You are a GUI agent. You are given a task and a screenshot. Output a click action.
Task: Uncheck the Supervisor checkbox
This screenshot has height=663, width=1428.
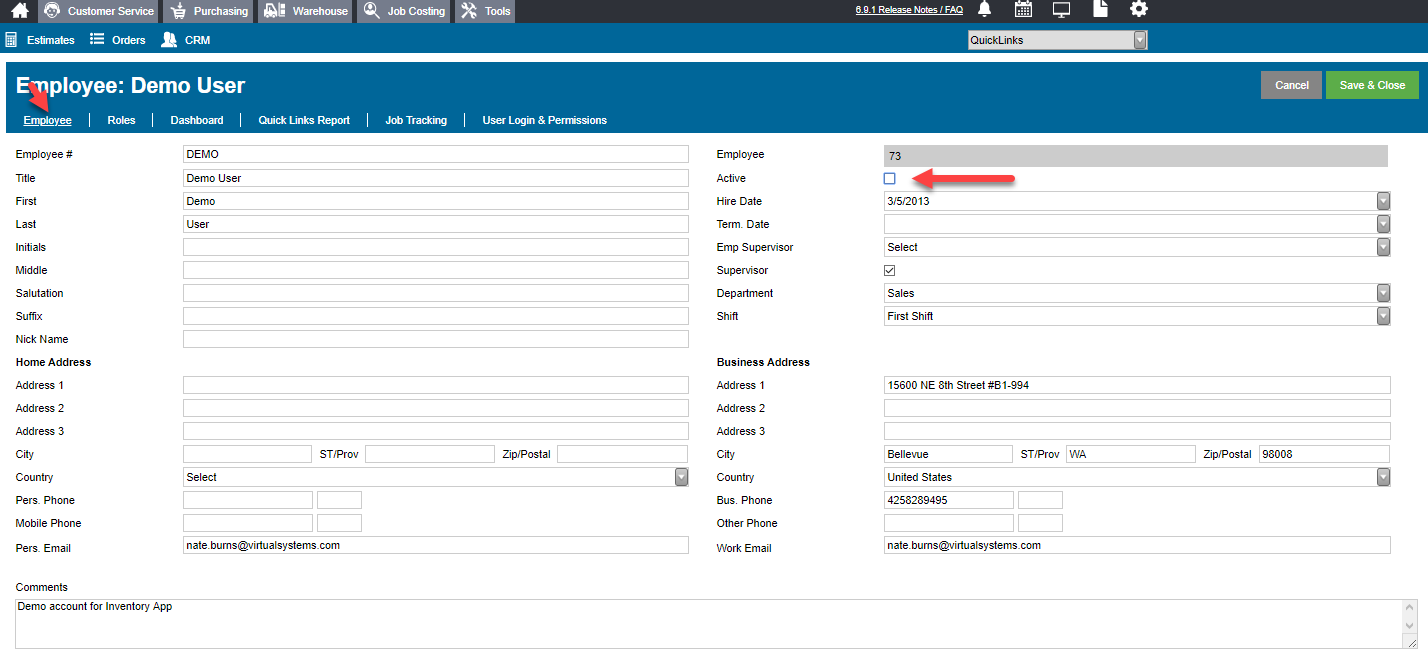[x=890, y=270]
